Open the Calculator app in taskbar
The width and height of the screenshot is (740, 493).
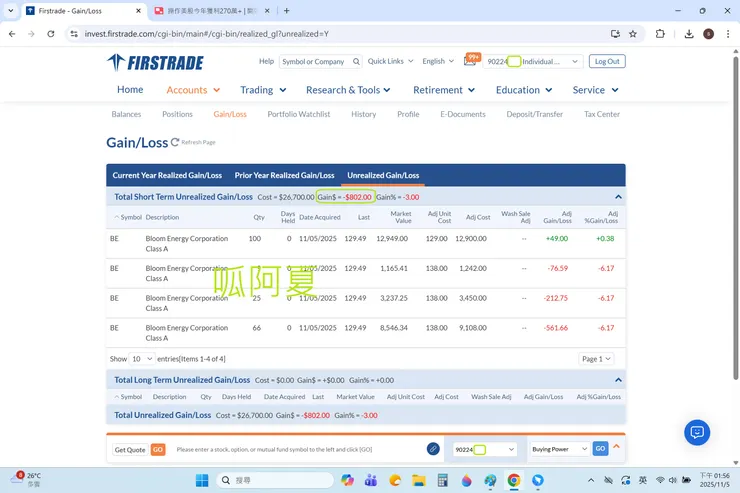point(442,480)
